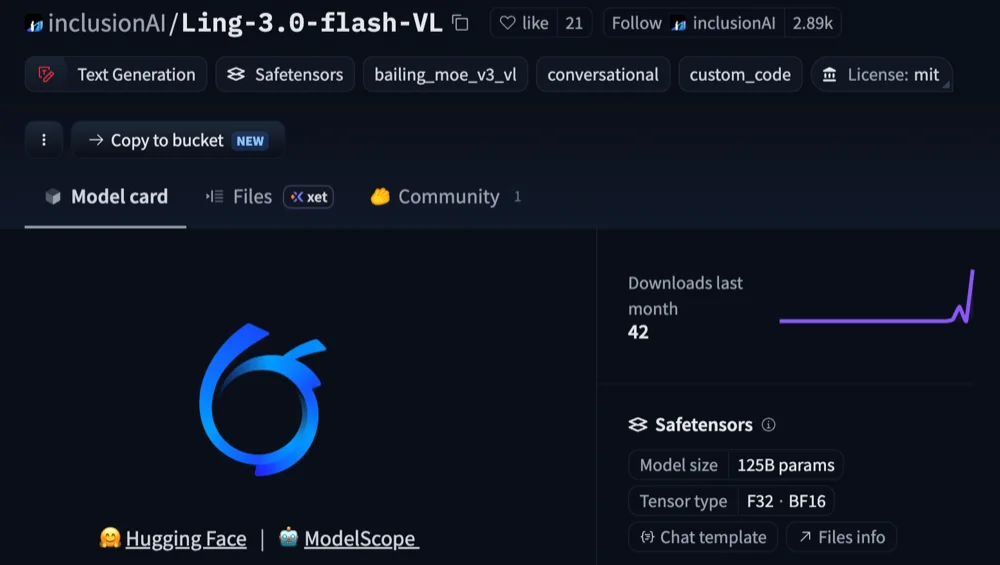Click the blue Ling logo image
The height and width of the screenshot is (565, 1000).
(262, 399)
